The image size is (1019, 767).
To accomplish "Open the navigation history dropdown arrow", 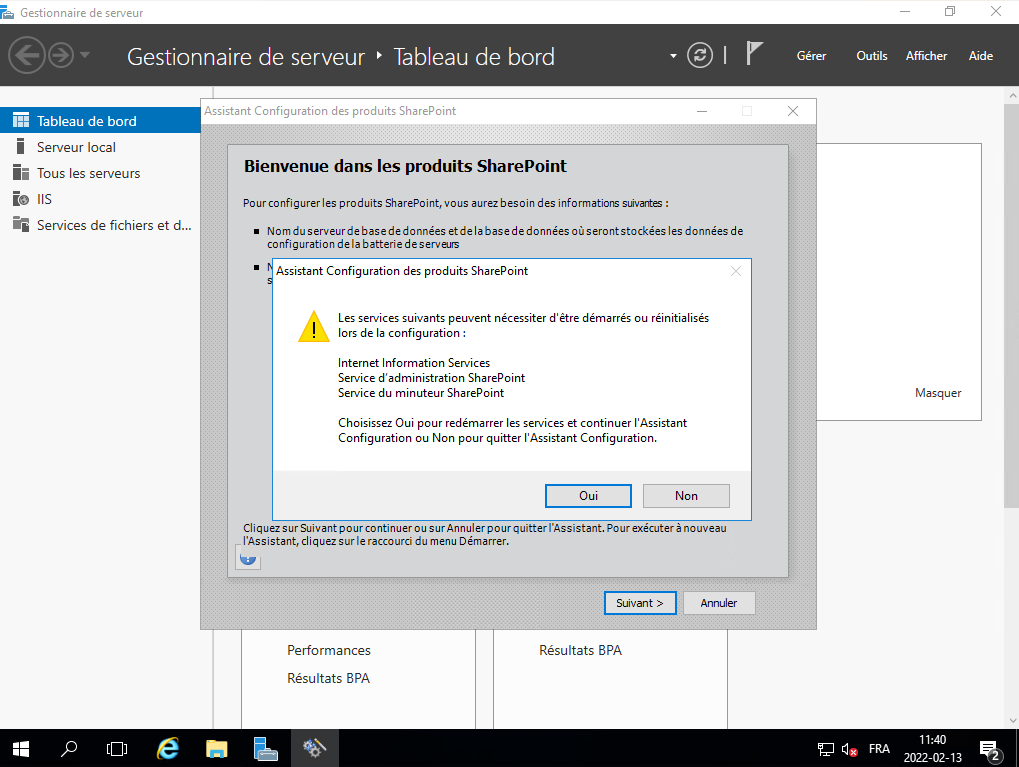I will pyautogui.click(x=84, y=56).
